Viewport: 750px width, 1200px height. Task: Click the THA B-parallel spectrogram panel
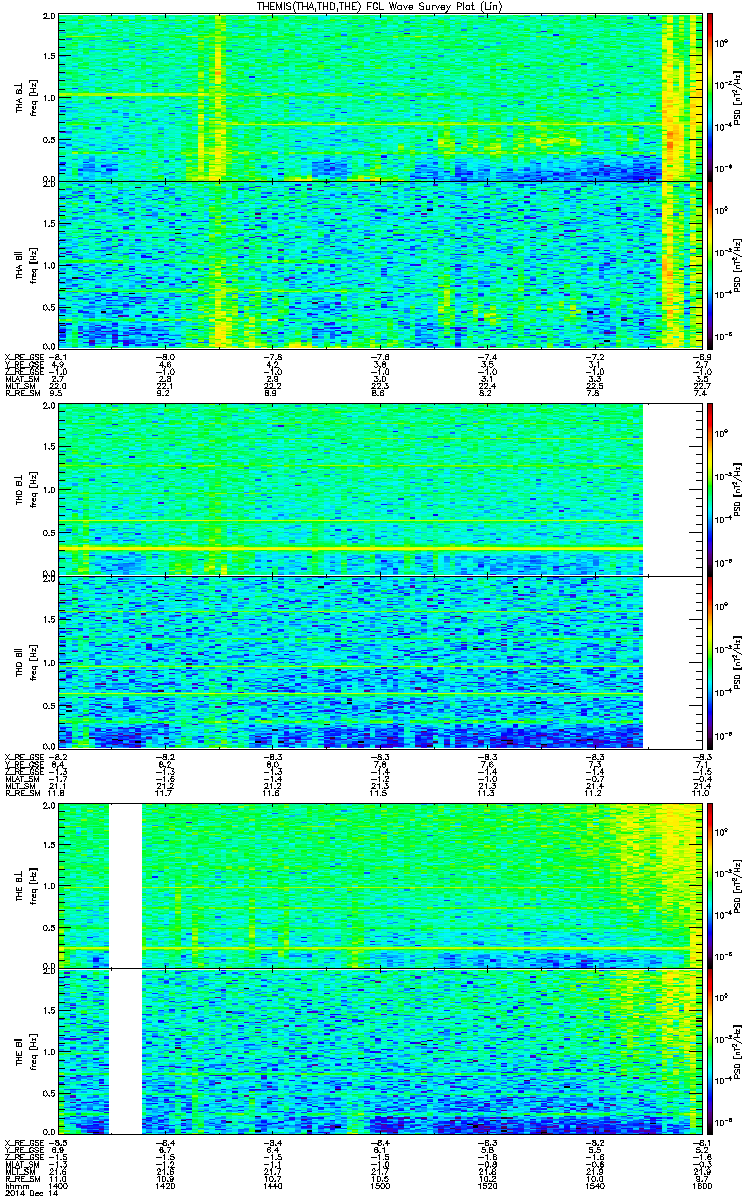pyautogui.click(x=380, y=264)
